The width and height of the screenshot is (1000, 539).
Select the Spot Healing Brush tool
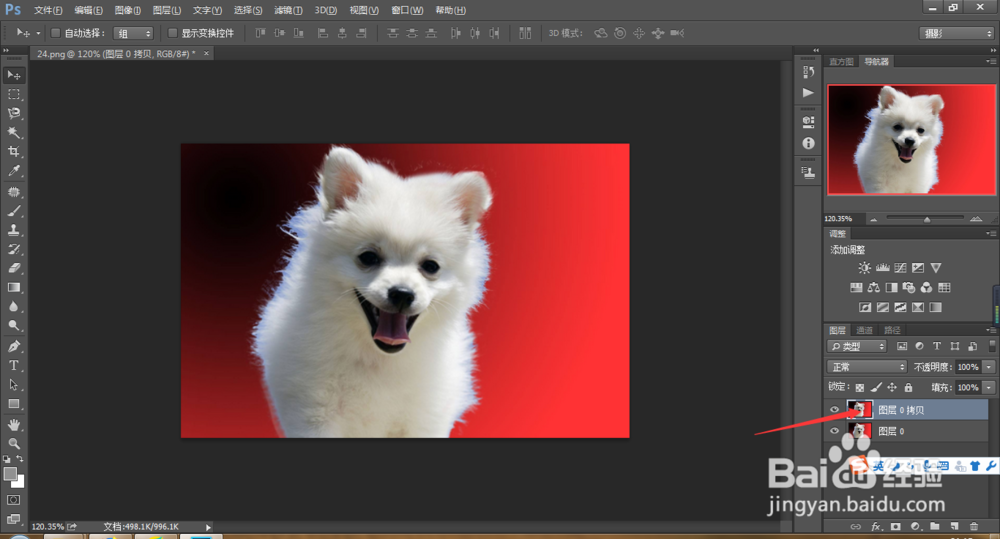click(14, 192)
